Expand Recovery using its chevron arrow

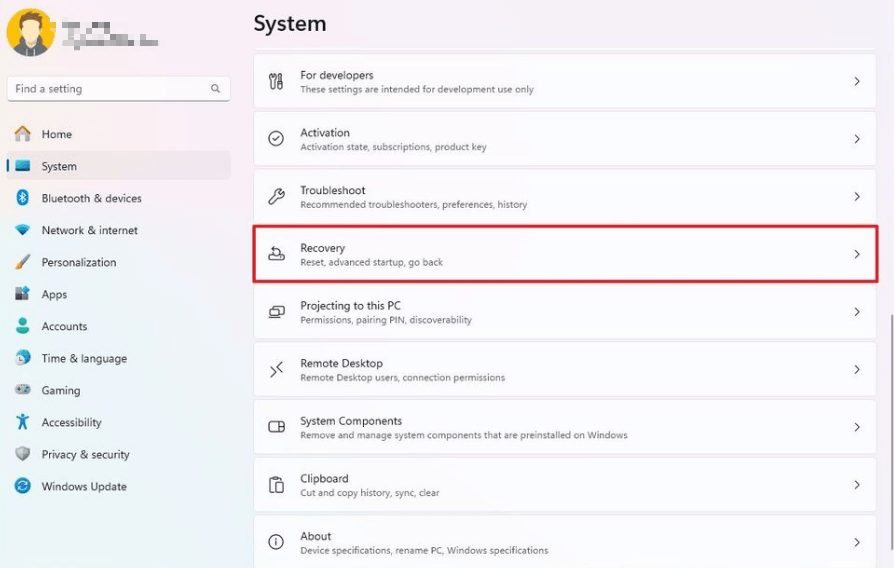click(856, 254)
